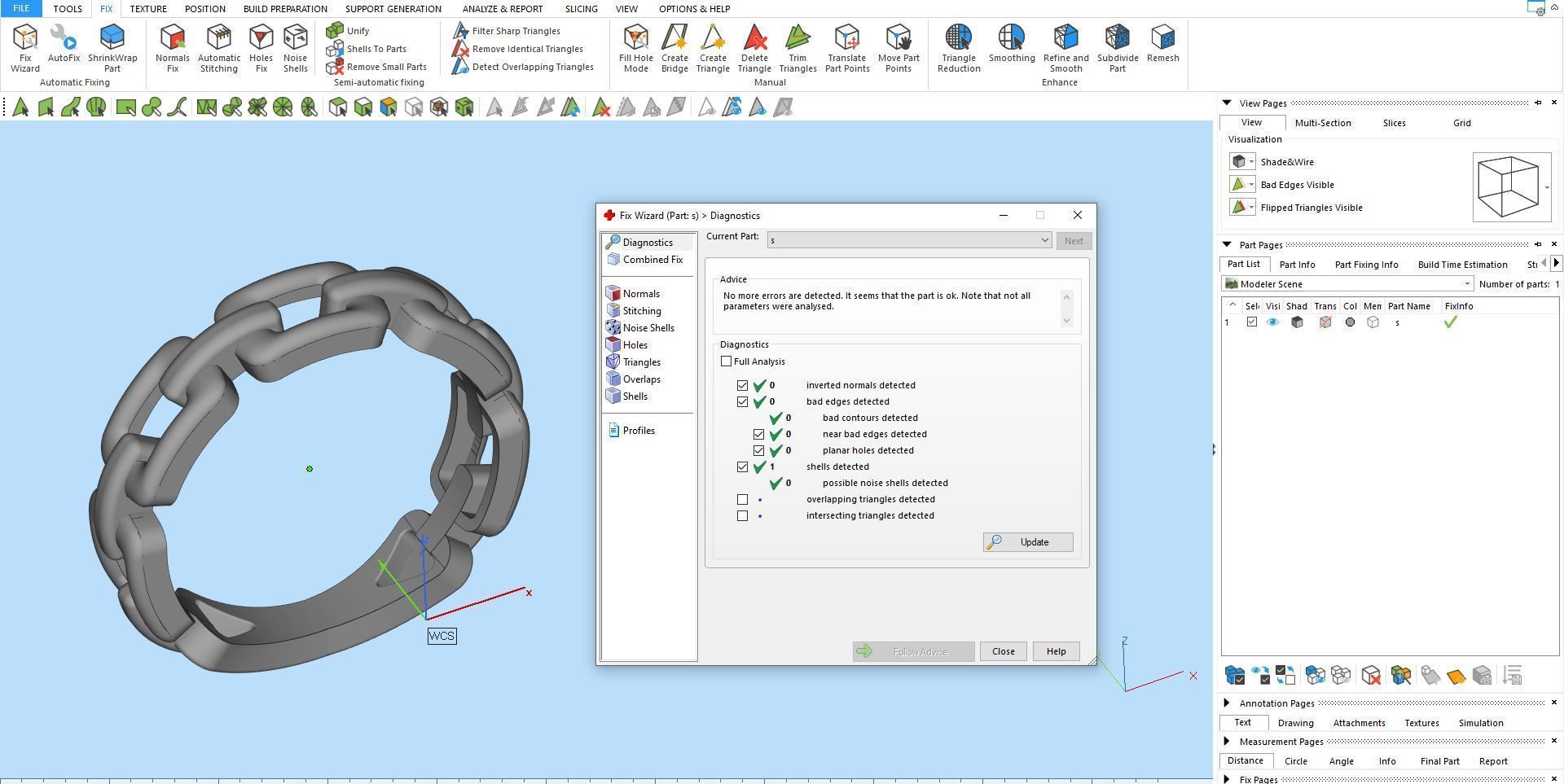Image resolution: width=1564 pixels, height=784 pixels.
Task: Select the Trim Triangles tool
Action: 797,49
